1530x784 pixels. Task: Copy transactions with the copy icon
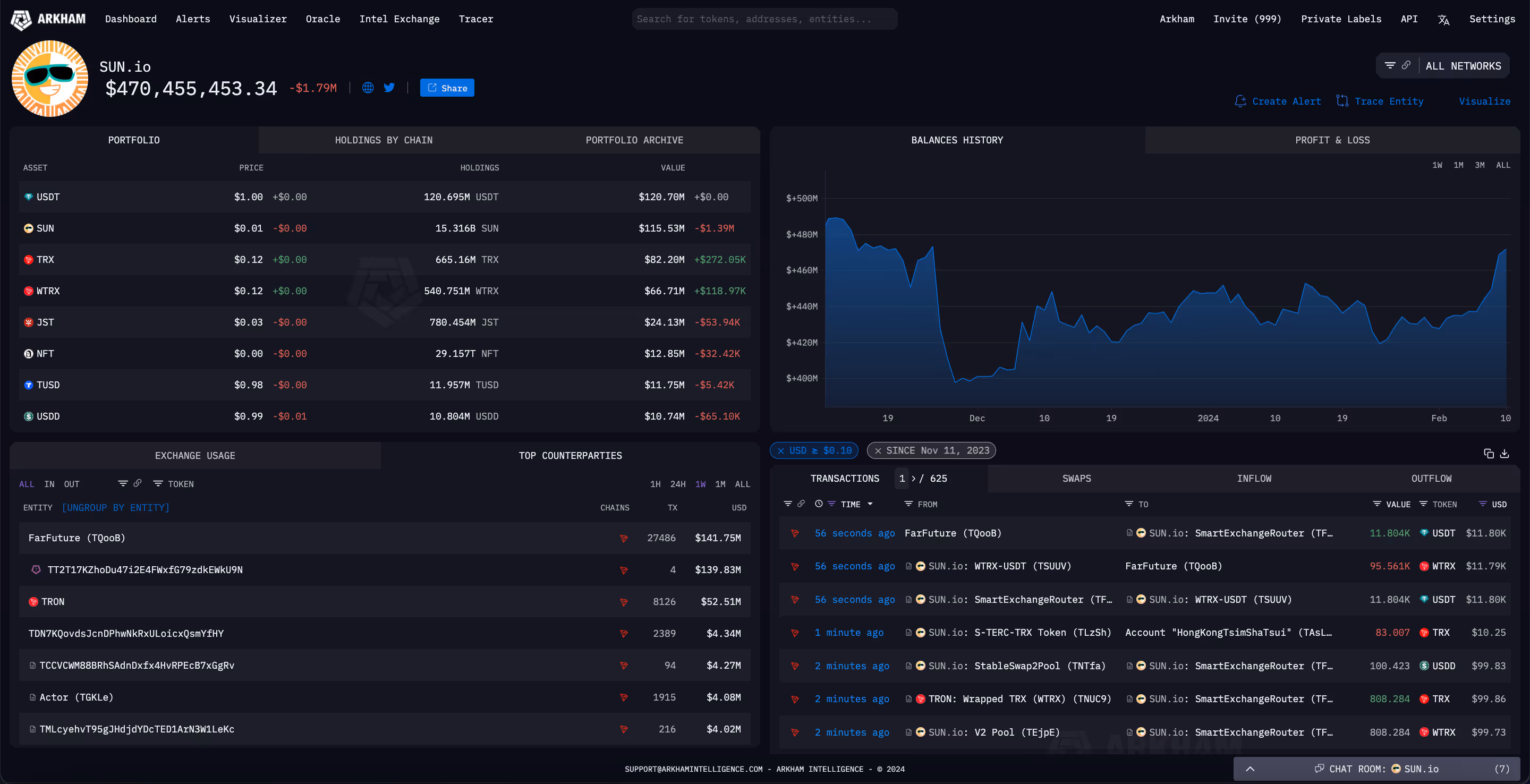click(x=1489, y=454)
